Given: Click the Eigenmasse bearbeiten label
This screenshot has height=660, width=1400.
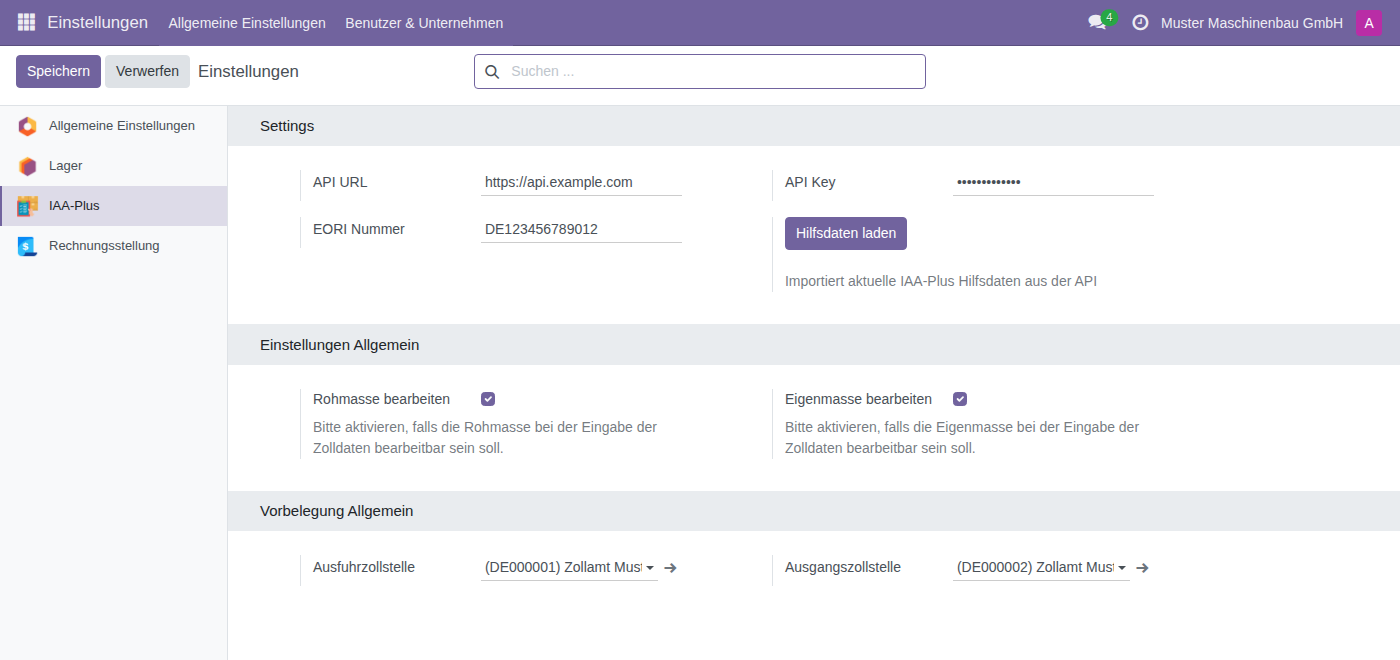Looking at the screenshot, I should (x=858, y=399).
